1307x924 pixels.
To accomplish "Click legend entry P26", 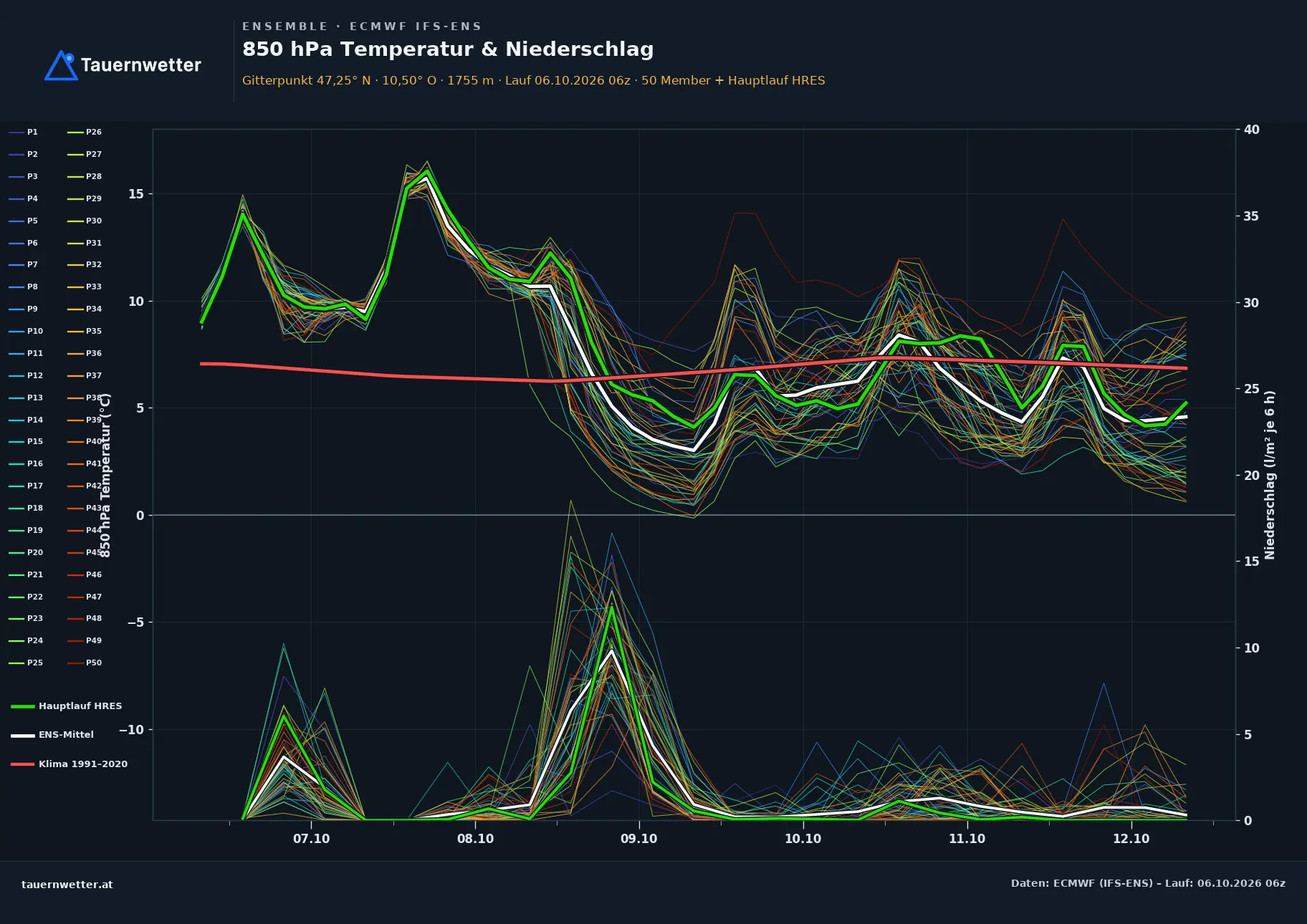I will tap(85, 133).
